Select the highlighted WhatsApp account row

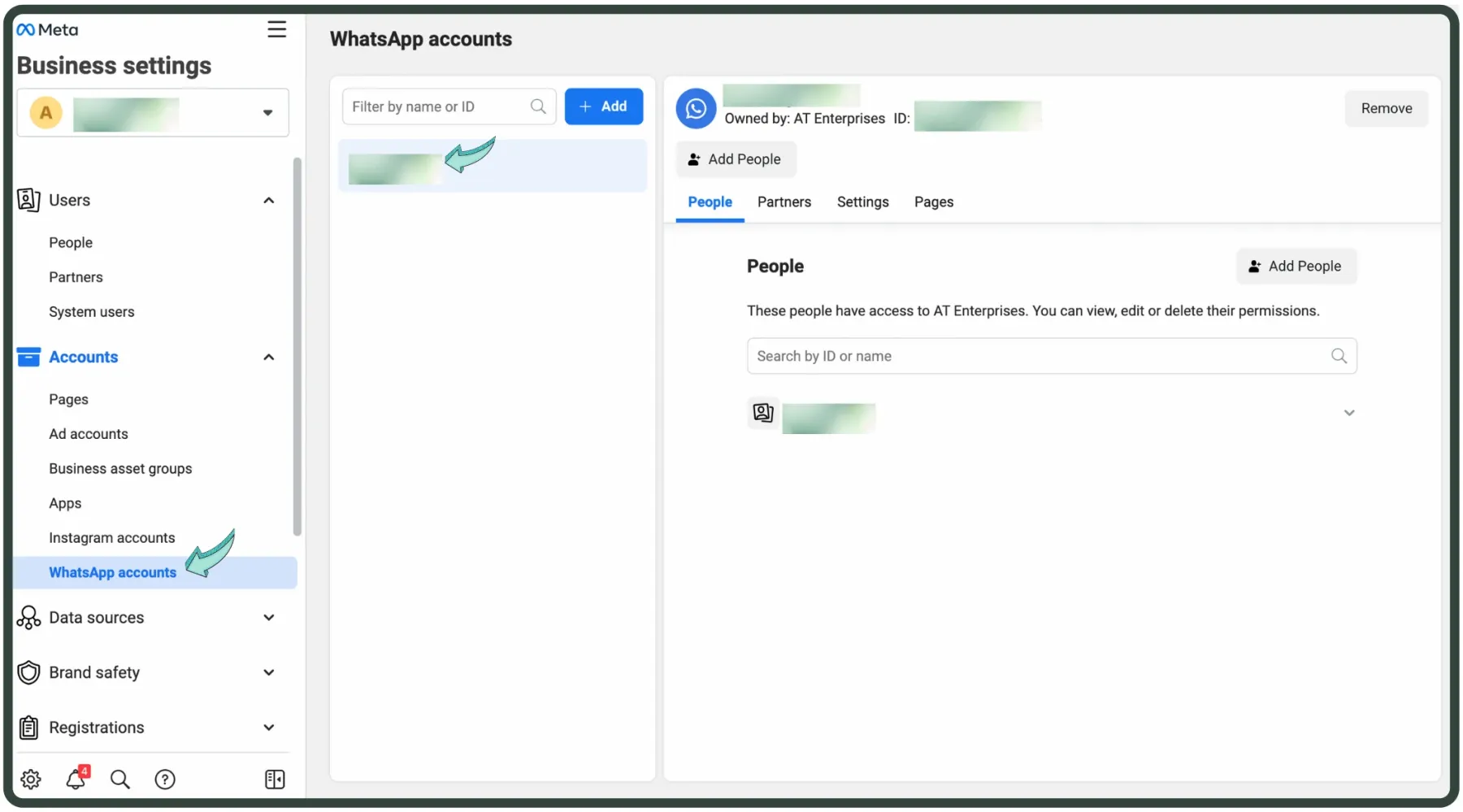click(x=493, y=166)
